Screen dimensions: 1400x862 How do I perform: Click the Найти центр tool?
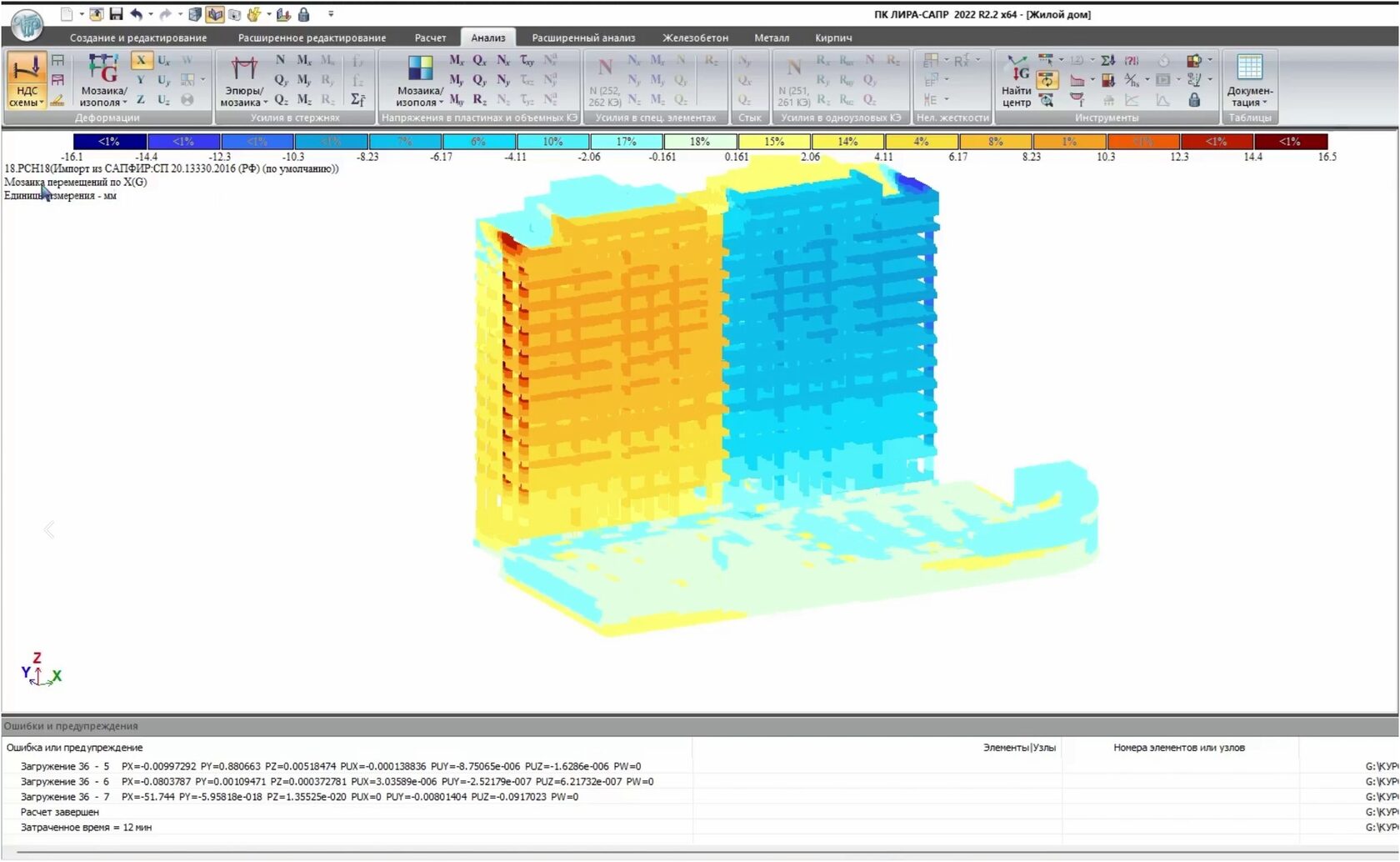coord(1017,81)
